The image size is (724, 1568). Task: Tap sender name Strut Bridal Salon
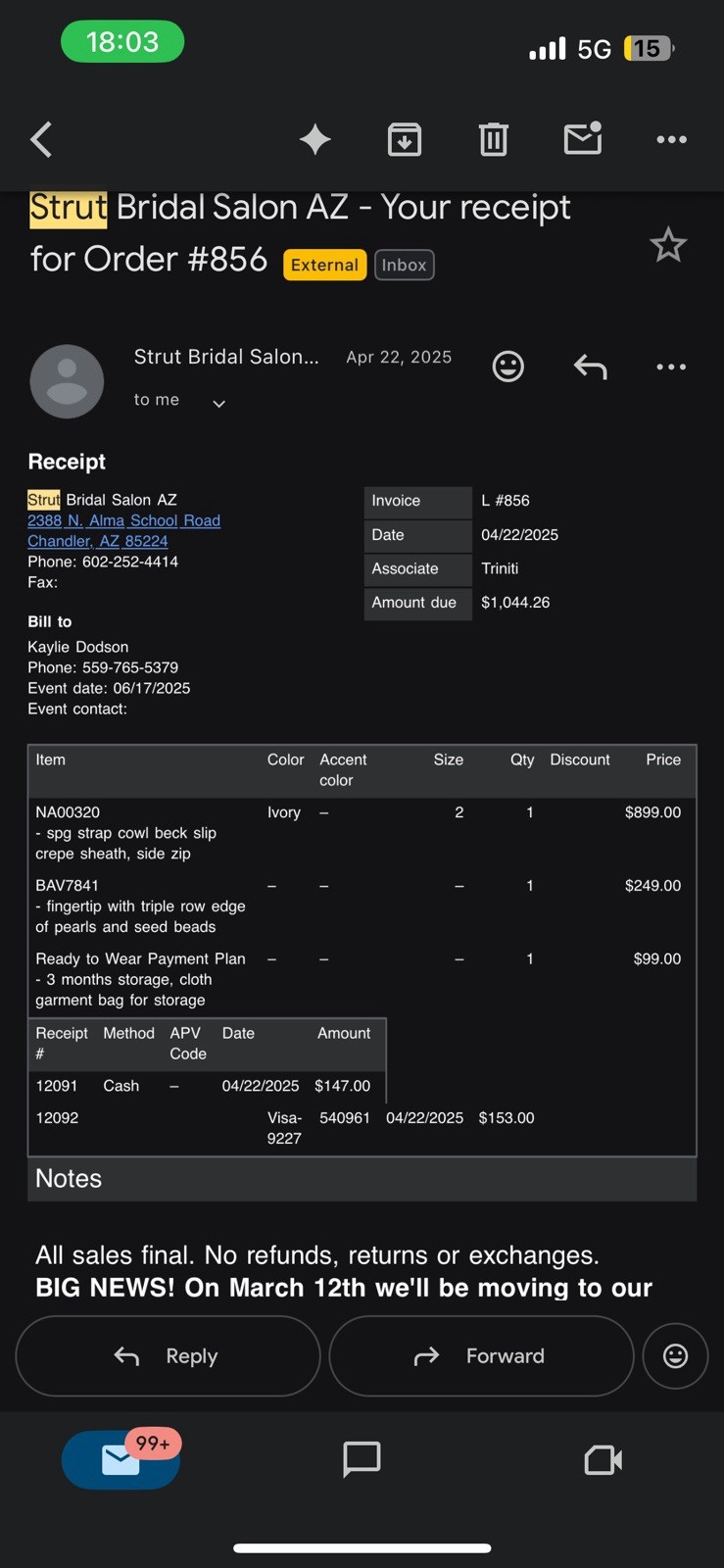pos(226,357)
